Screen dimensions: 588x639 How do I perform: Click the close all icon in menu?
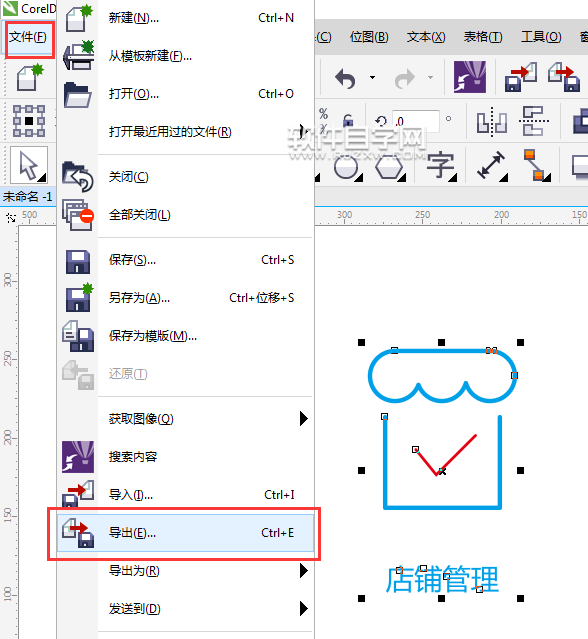tap(78, 215)
